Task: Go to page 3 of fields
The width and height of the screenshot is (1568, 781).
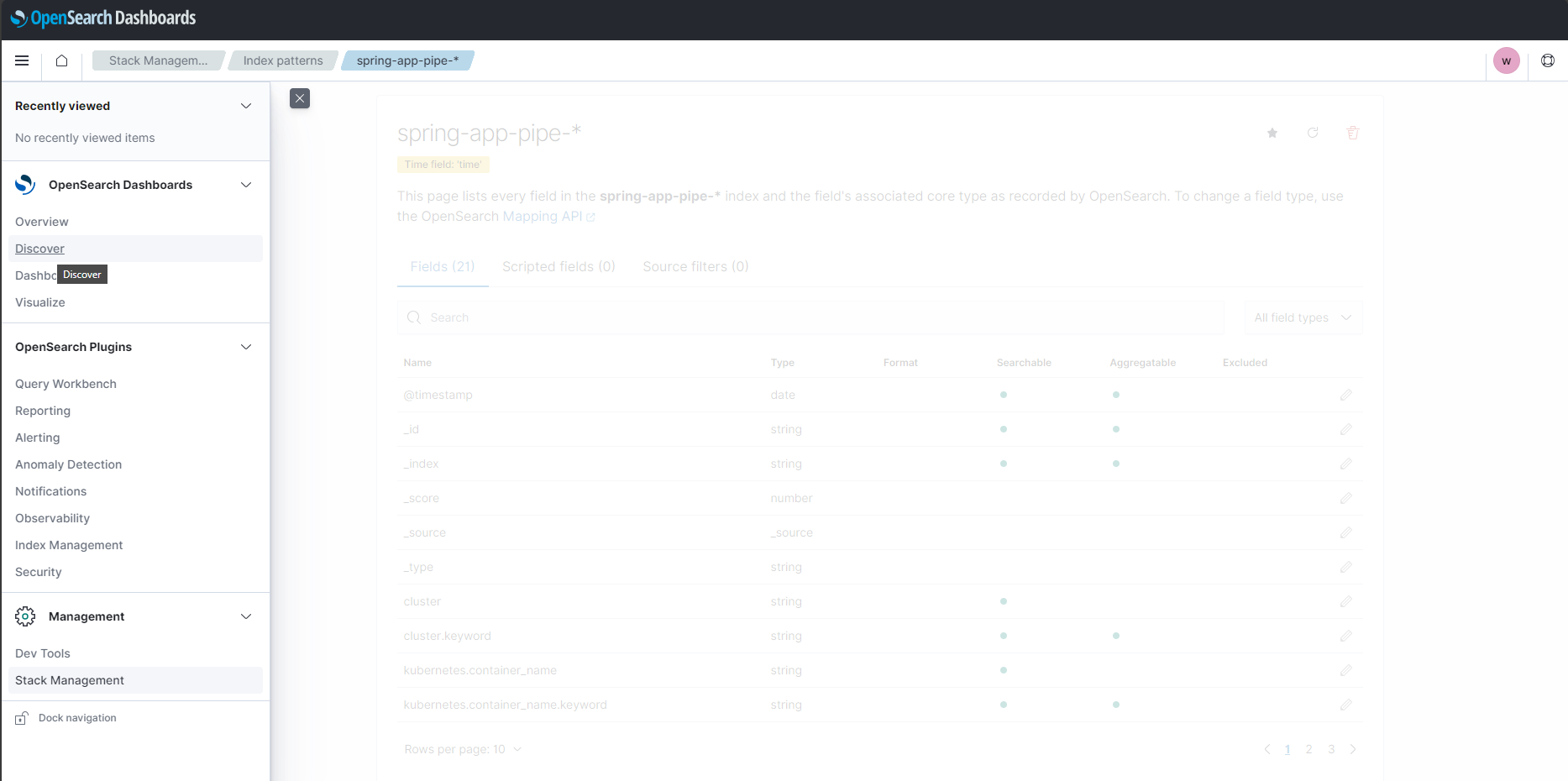Action: [1331, 749]
